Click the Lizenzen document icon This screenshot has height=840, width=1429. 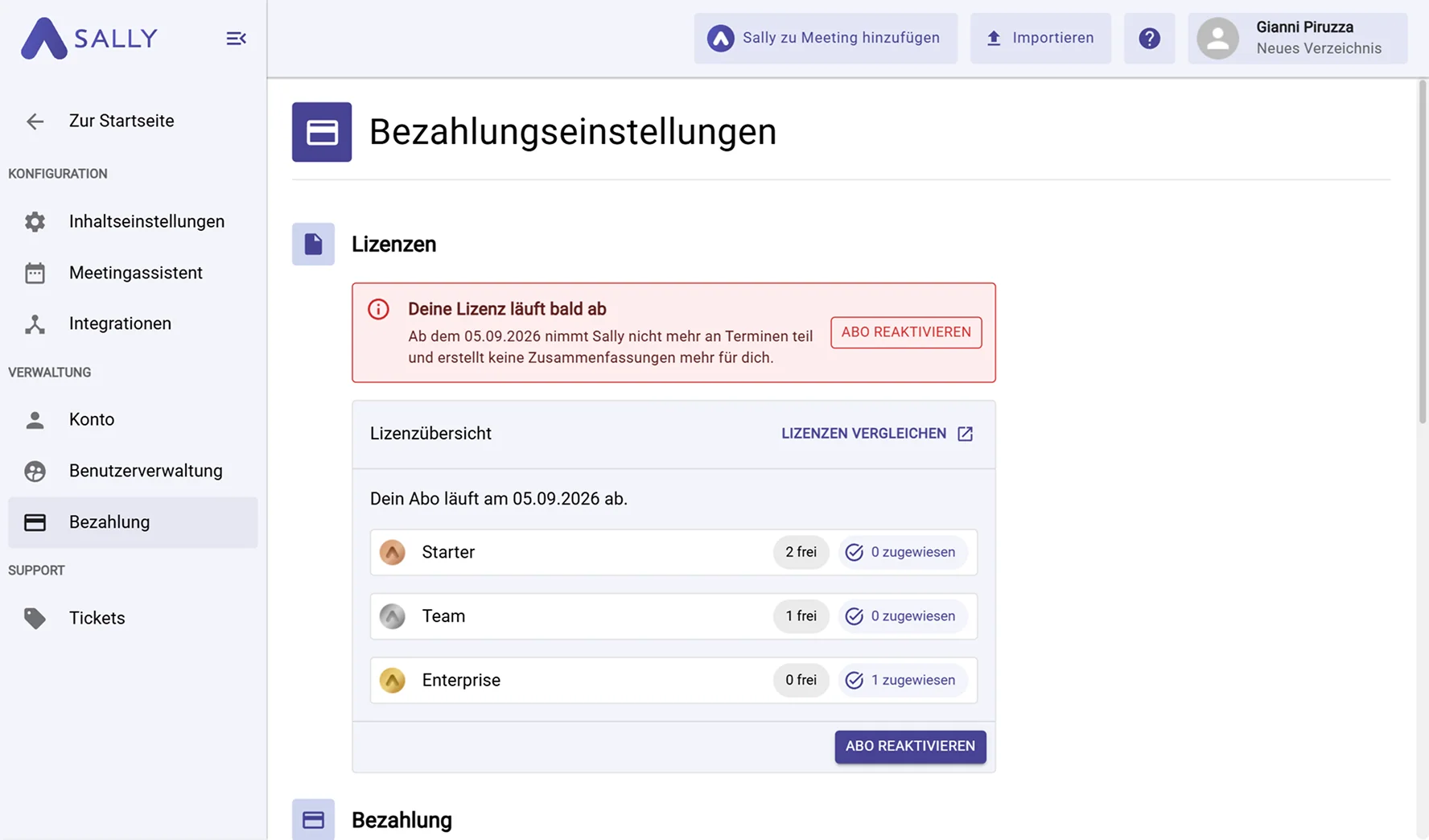pos(313,244)
